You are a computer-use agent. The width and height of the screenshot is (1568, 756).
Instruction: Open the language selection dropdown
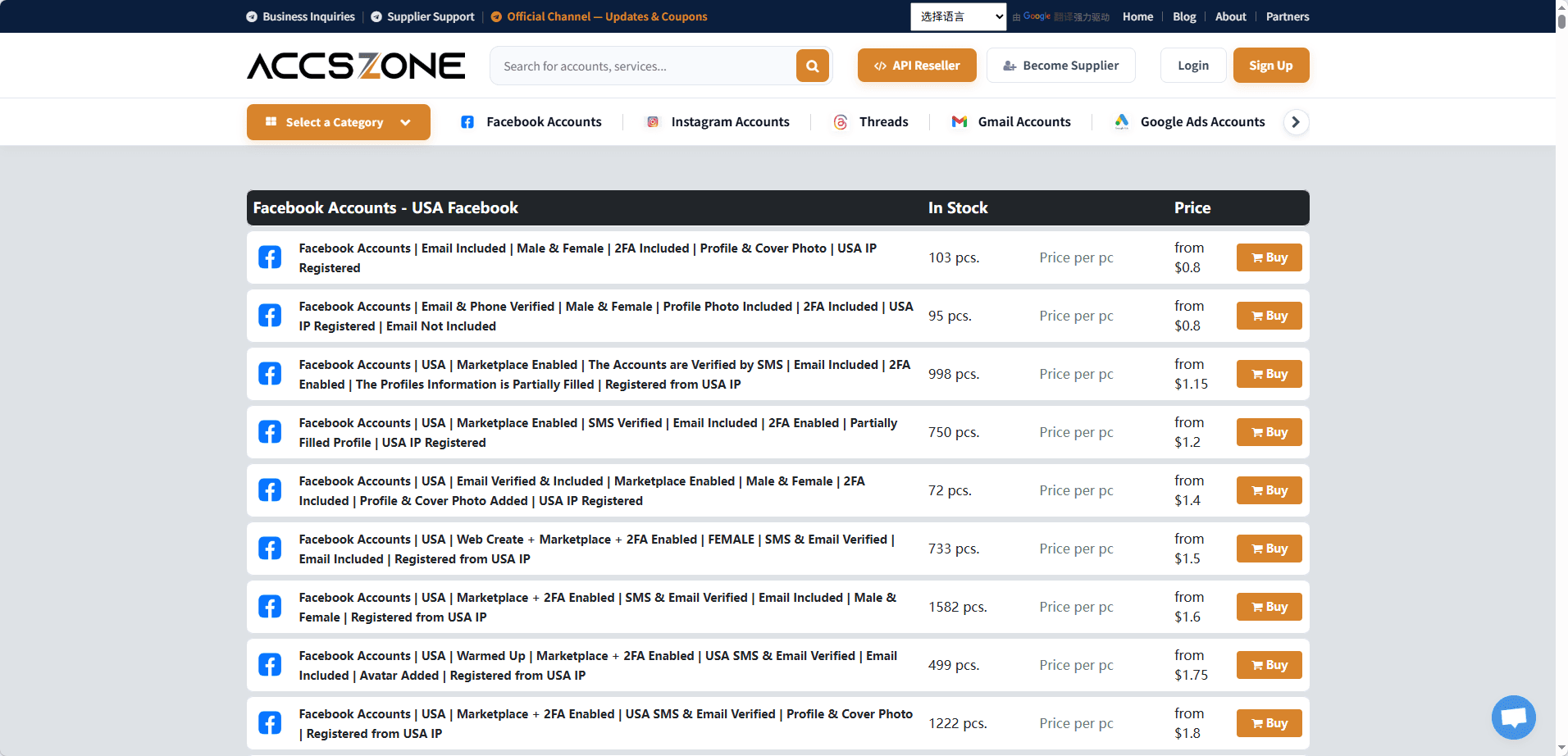[958, 16]
